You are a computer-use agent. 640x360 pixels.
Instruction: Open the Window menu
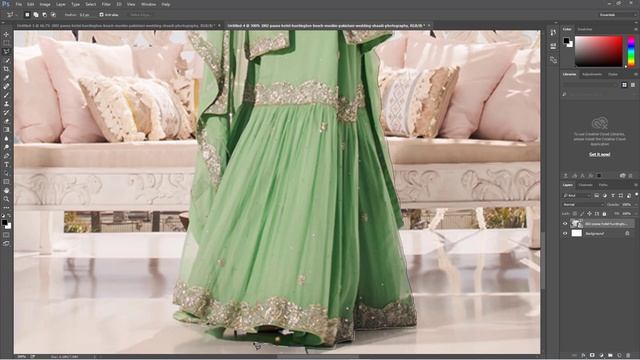click(x=148, y=4)
